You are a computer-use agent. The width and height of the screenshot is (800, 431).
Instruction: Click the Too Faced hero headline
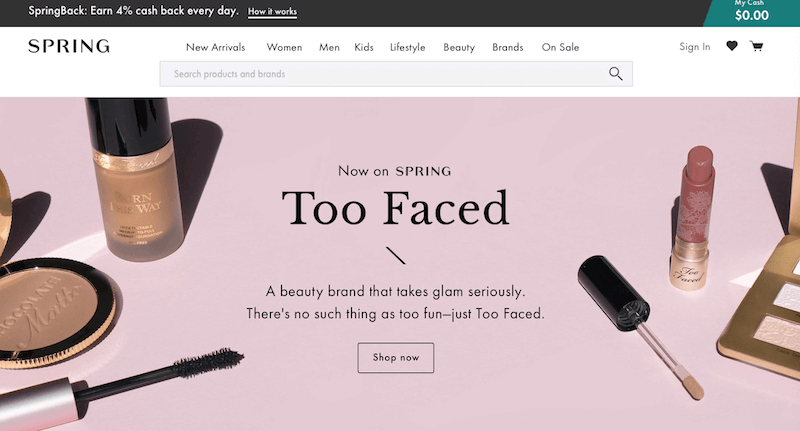pos(395,208)
